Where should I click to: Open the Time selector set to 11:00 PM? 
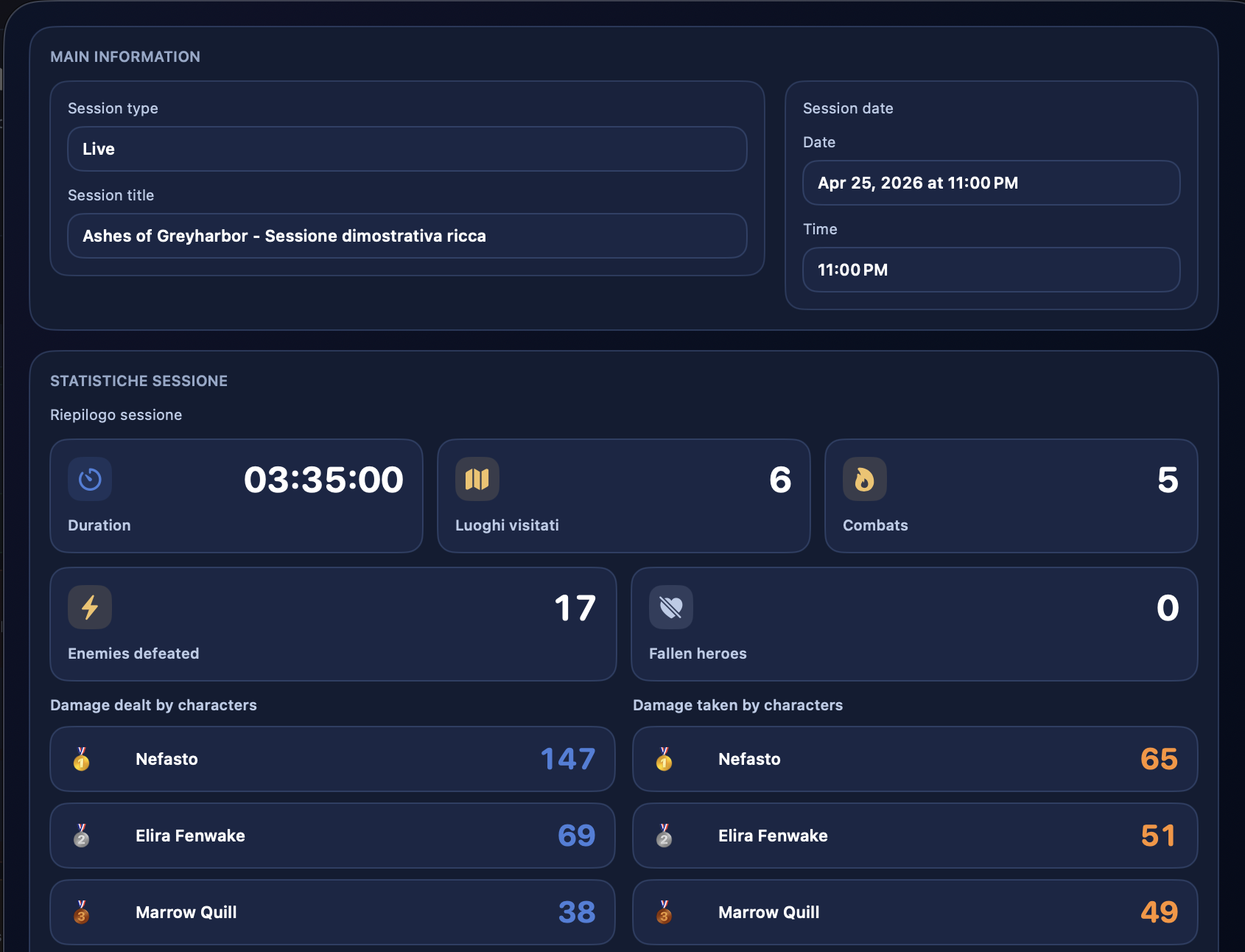[x=990, y=270]
